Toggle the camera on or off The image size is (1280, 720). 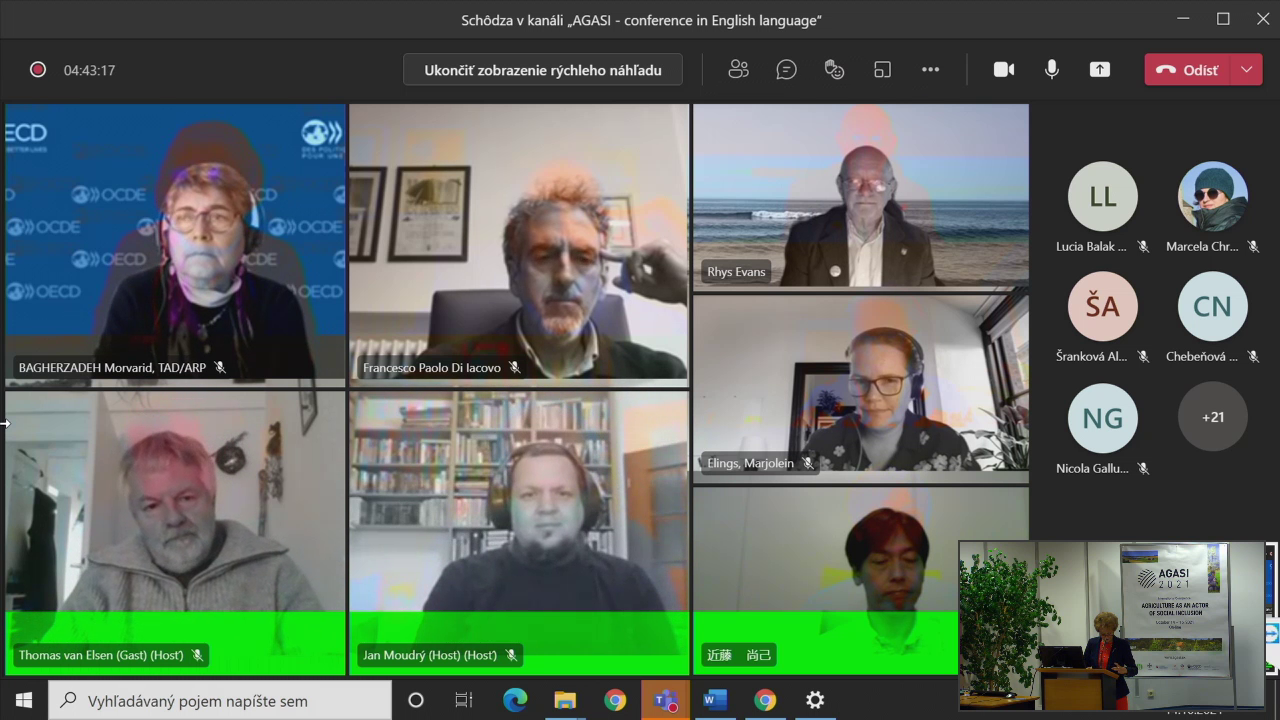pyautogui.click(x=1004, y=69)
